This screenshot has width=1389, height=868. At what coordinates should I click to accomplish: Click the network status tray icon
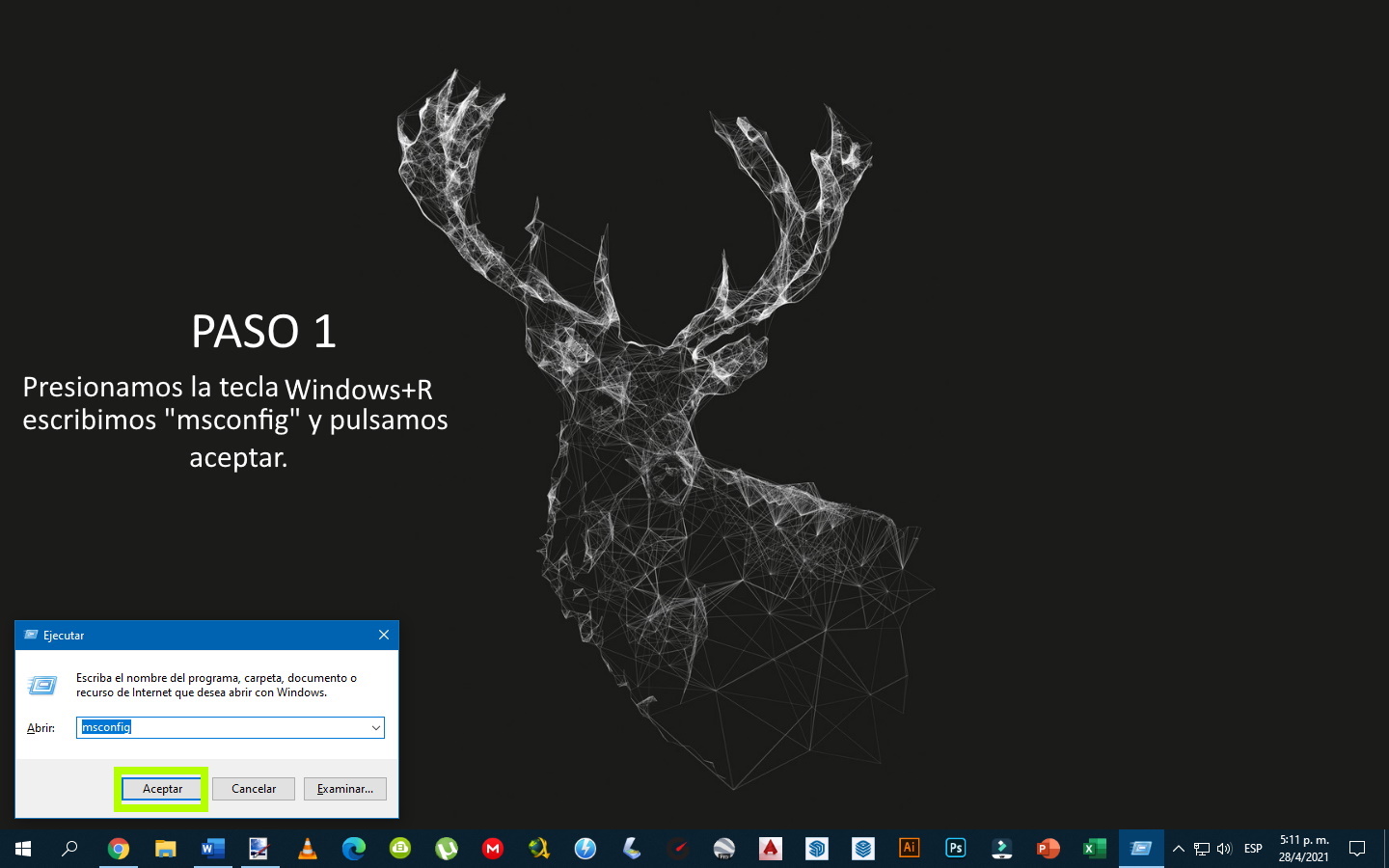pos(1202,849)
